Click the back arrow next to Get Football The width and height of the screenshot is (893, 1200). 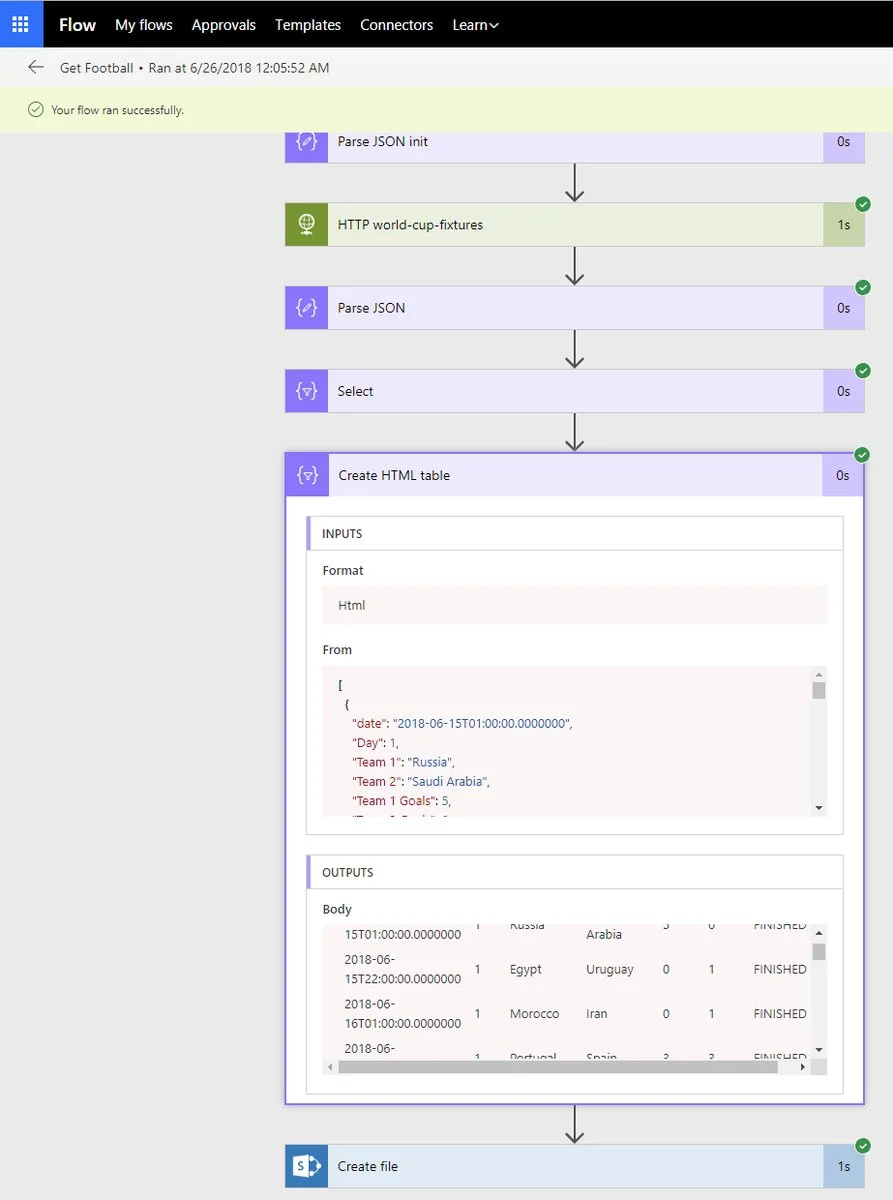[36, 68]
